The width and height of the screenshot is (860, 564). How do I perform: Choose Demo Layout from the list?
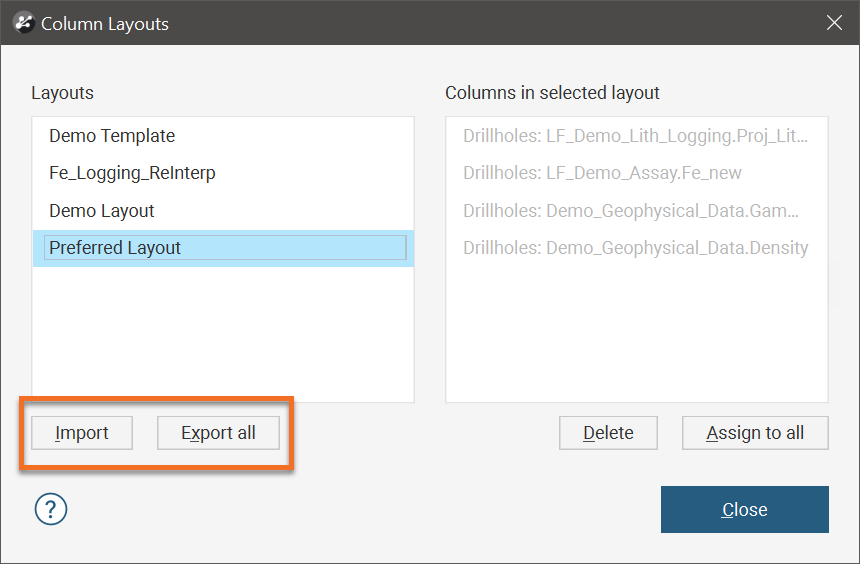coord(102,211)
